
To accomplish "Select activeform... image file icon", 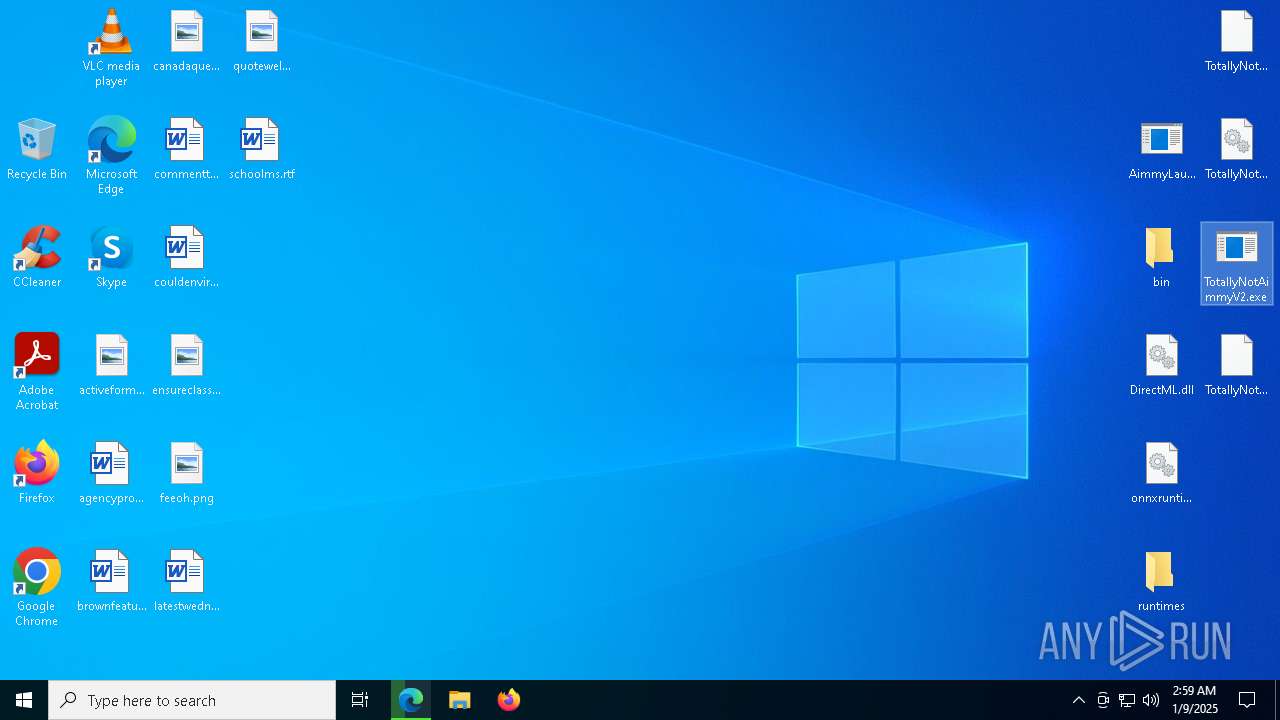I will (111, 365).
